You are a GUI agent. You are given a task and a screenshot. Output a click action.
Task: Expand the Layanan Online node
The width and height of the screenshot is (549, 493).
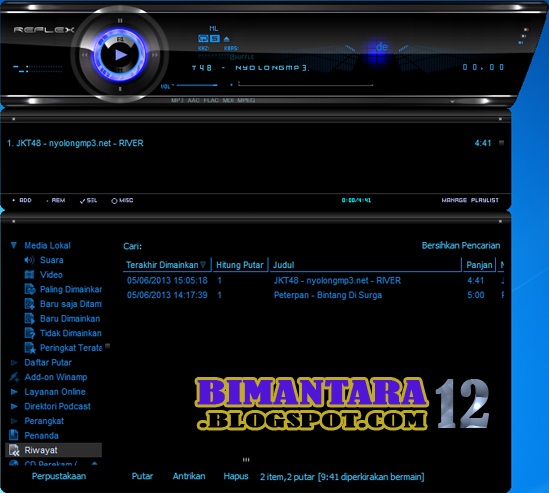click(14, 392)
